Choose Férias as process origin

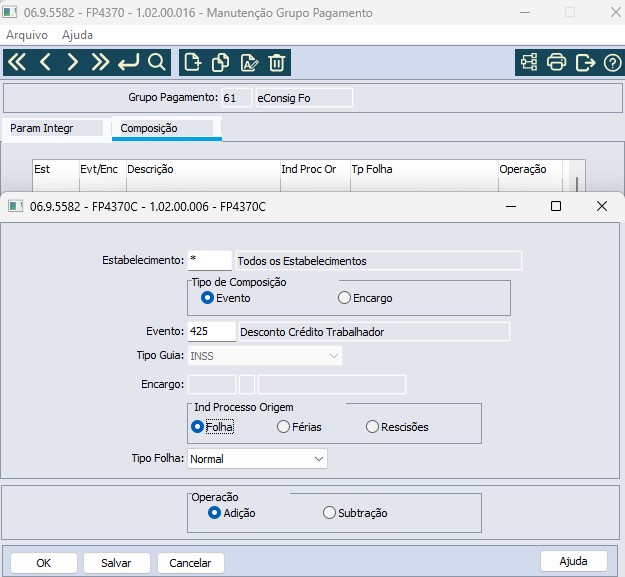pos(299,427)
